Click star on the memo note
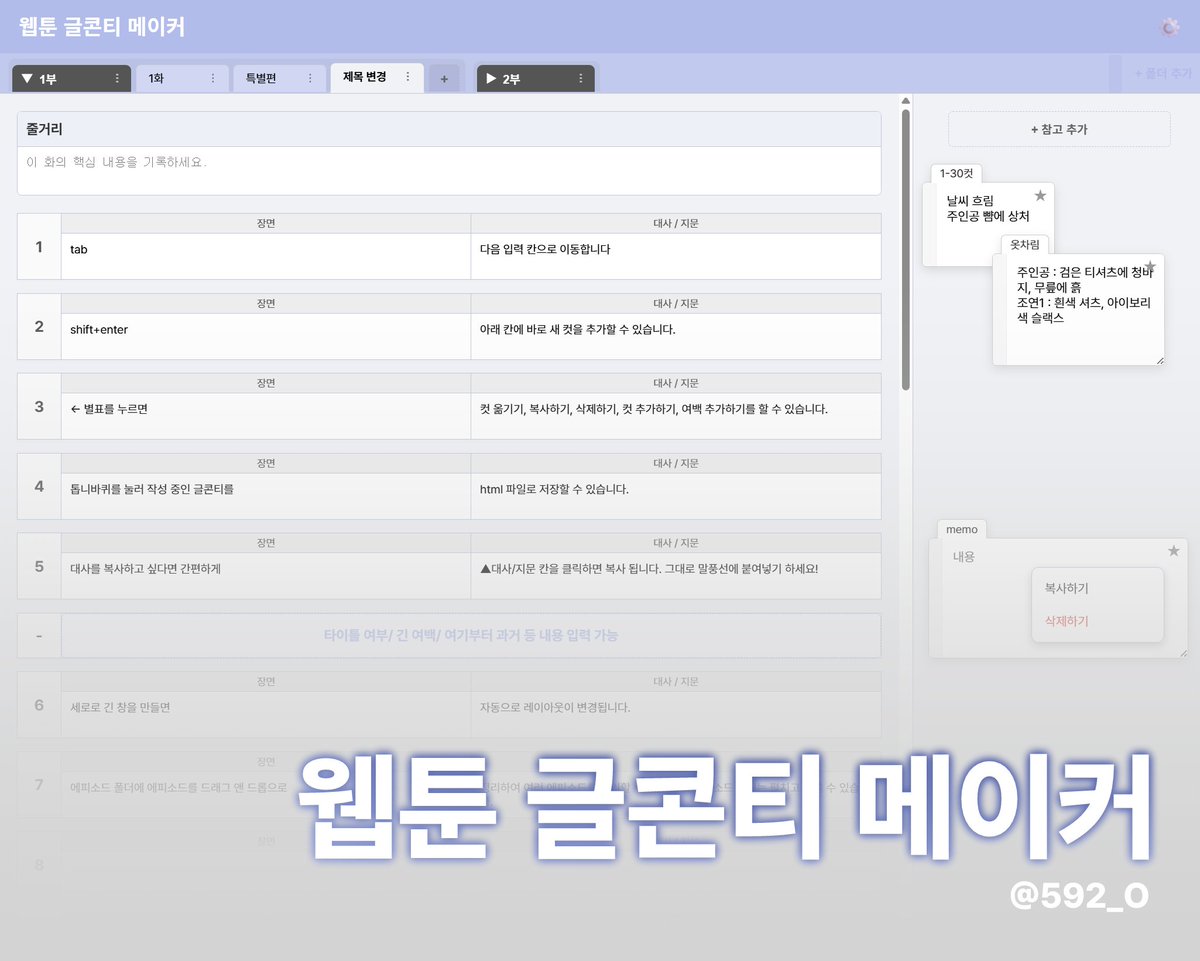Viewport: 1200px width, 961px height. tap(1174, 551)
